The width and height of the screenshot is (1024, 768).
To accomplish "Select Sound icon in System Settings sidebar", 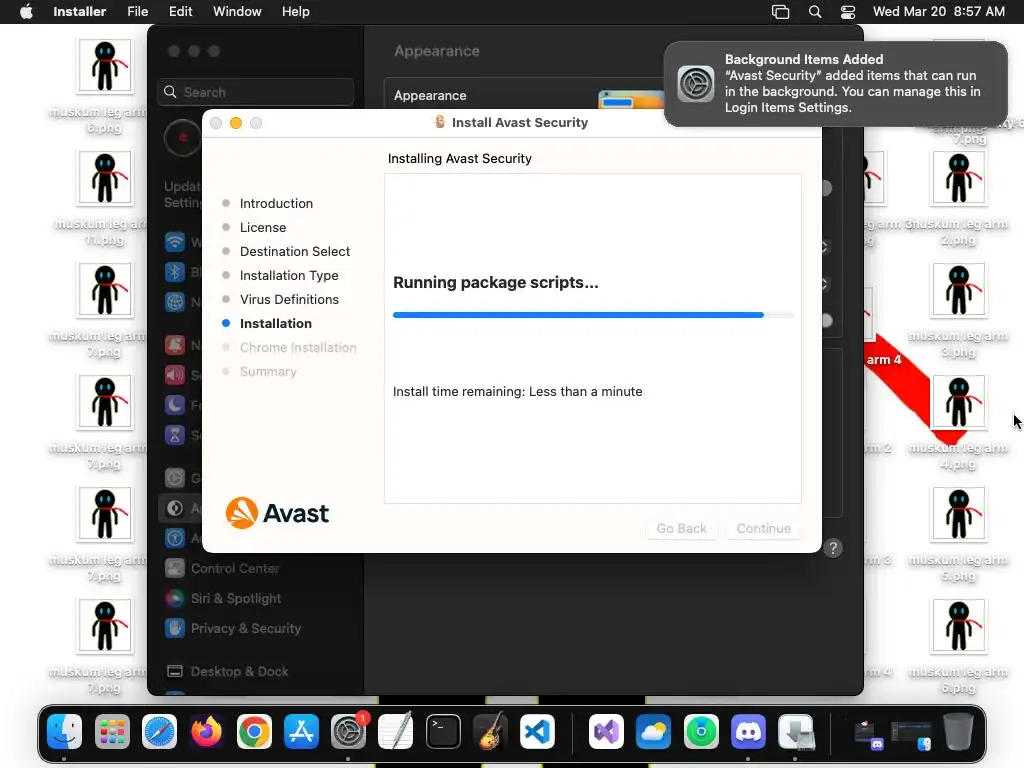I will coord(174,375).
